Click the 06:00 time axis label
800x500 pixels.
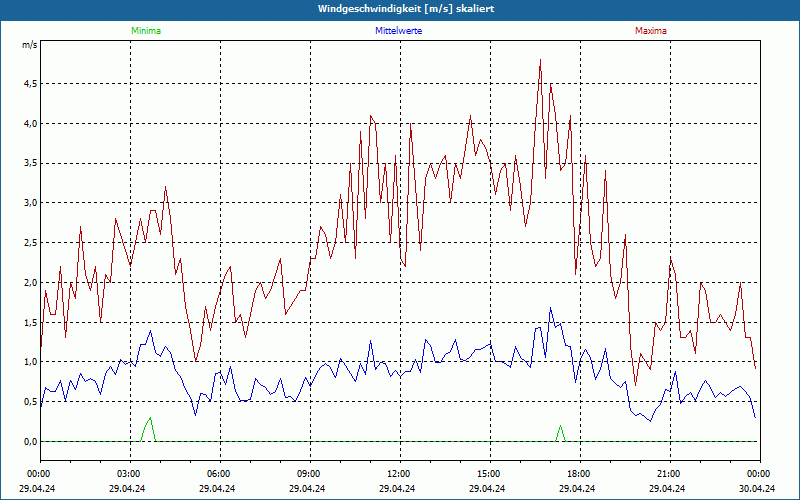click(218, 474)
